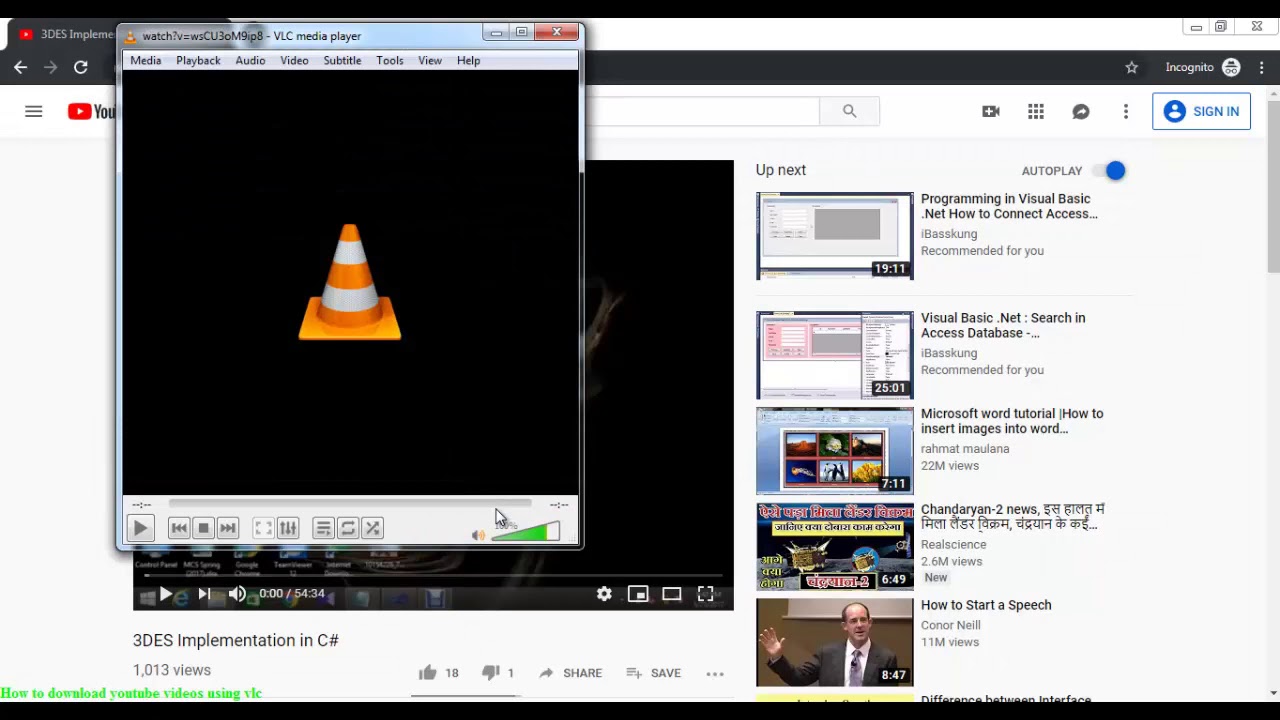Image resolution: width=1280 pixels, height=720 pixels.
Task: Open VLC Subtitle menu
Action: tap(342, 60)
